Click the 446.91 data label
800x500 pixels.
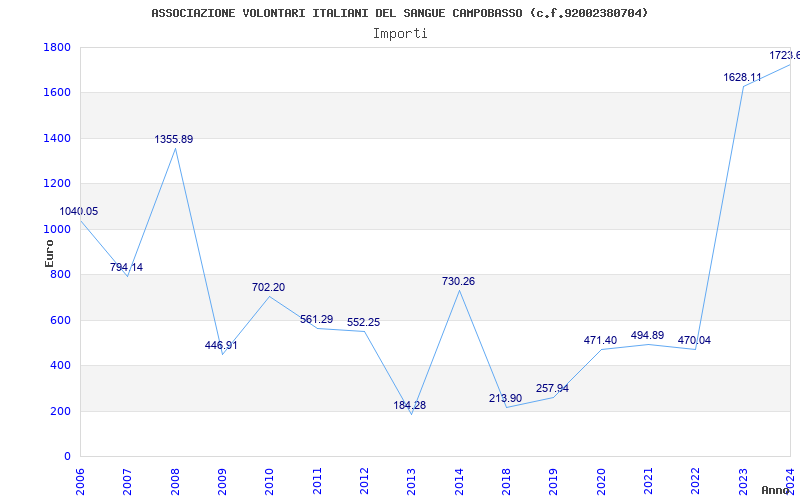tap(221, 345)
